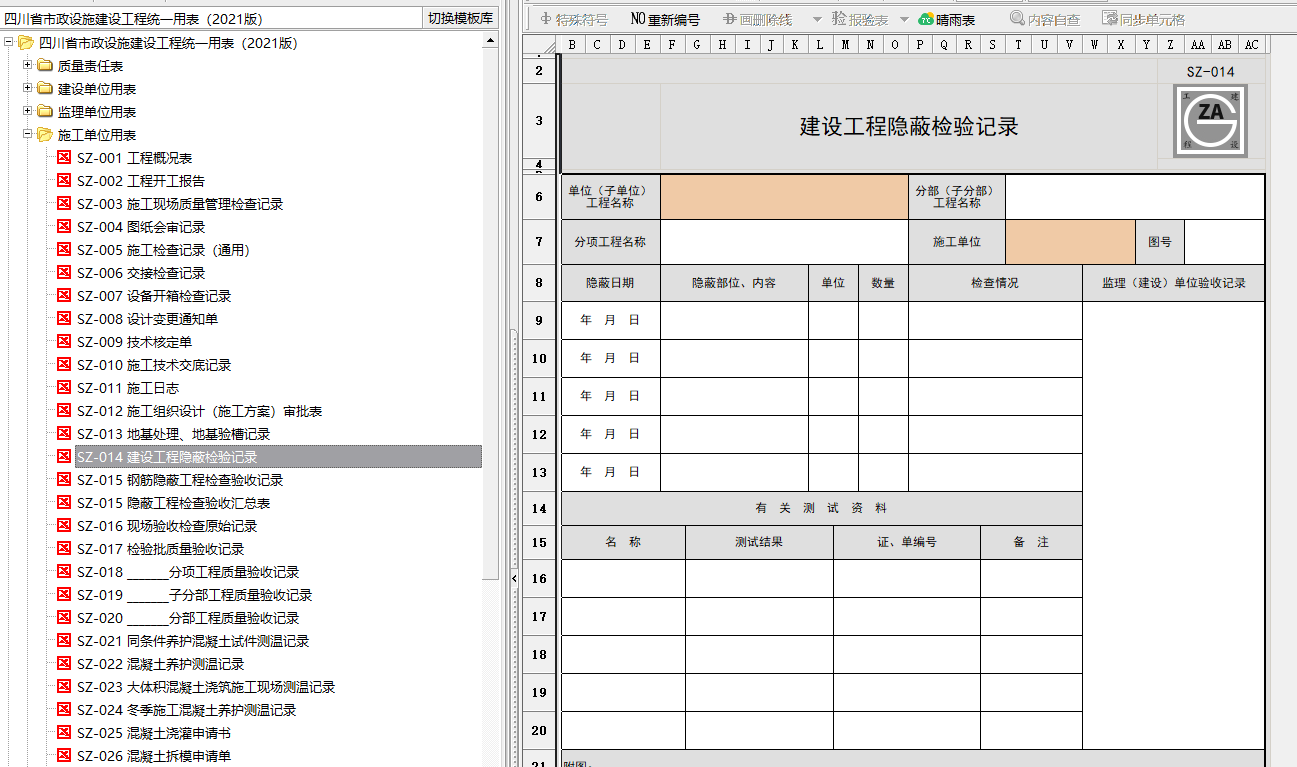This screenshot has height=767, width=1297.
Task: Click the 切换模板库 switch template library button
Action: [460, 18]
